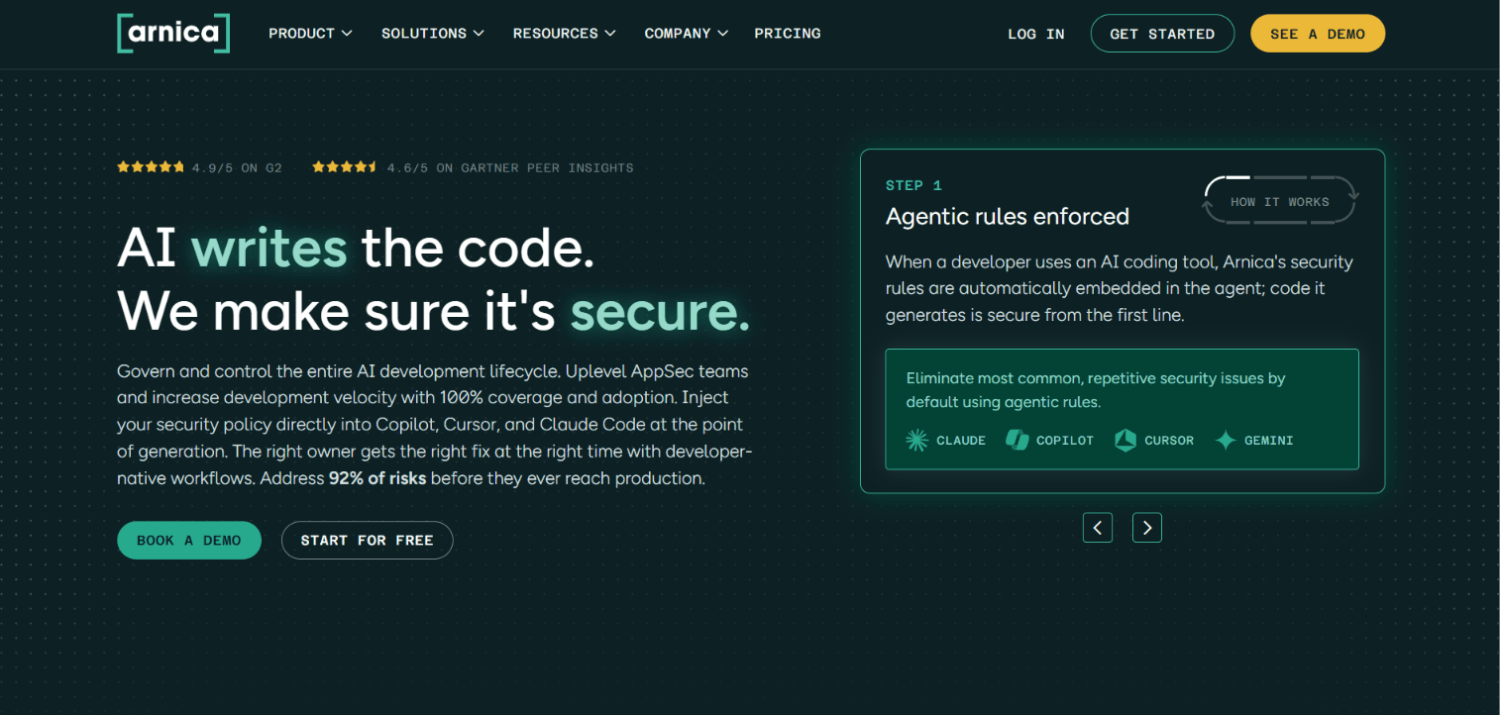Click the See a Demo button

tap(1318, 33)
